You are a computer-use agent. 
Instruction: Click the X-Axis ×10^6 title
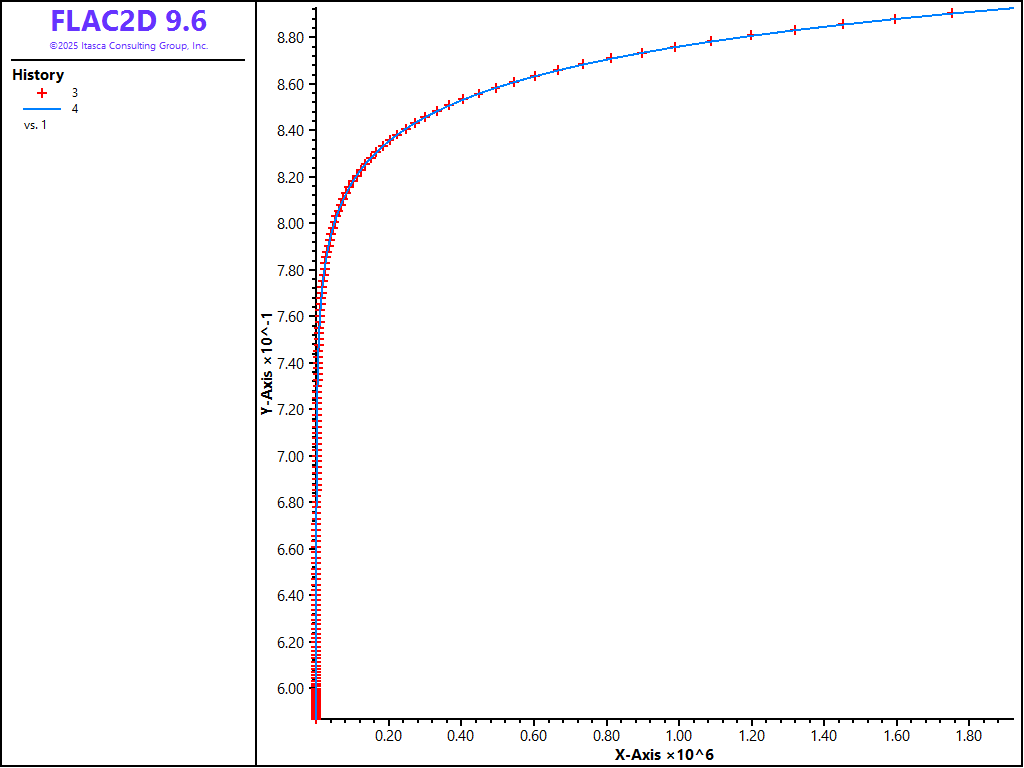click(664, 754)
